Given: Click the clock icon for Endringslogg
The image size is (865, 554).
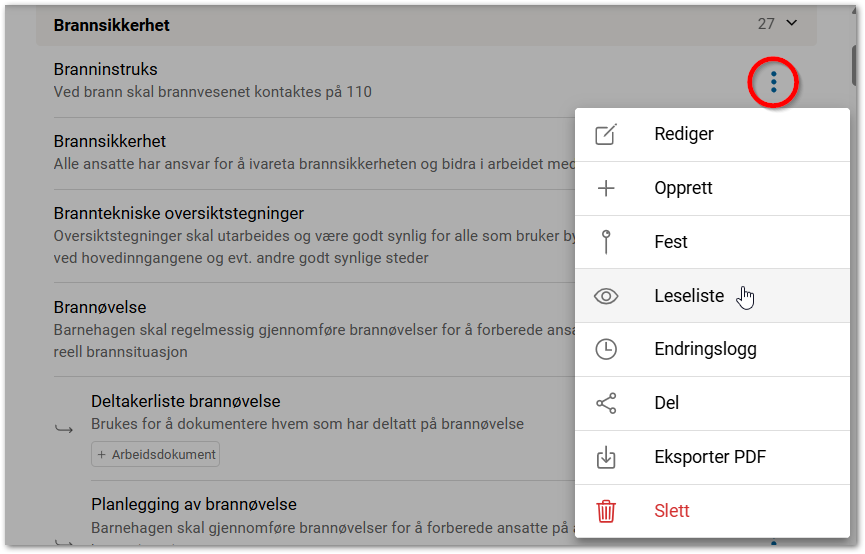Looking at the screenshot, I should [606, 350].
